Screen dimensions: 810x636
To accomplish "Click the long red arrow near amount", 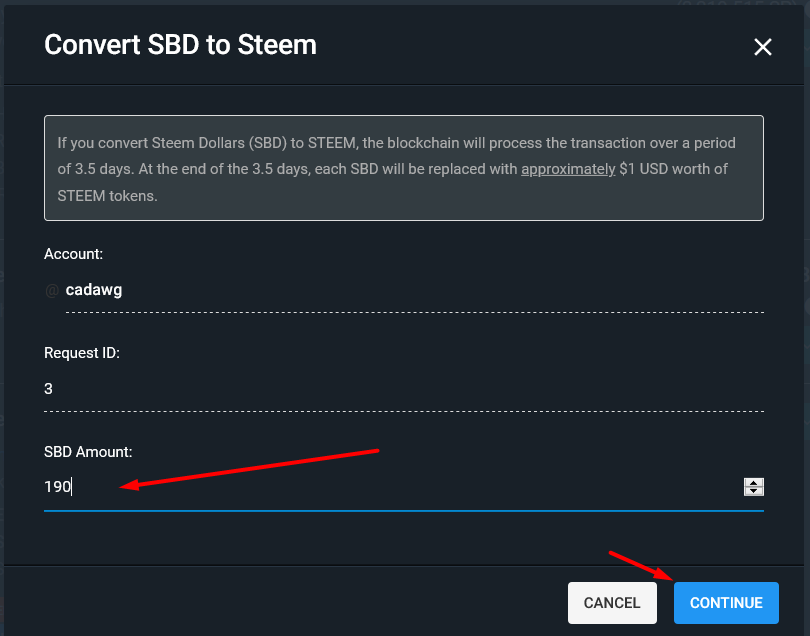I will 250,470.
